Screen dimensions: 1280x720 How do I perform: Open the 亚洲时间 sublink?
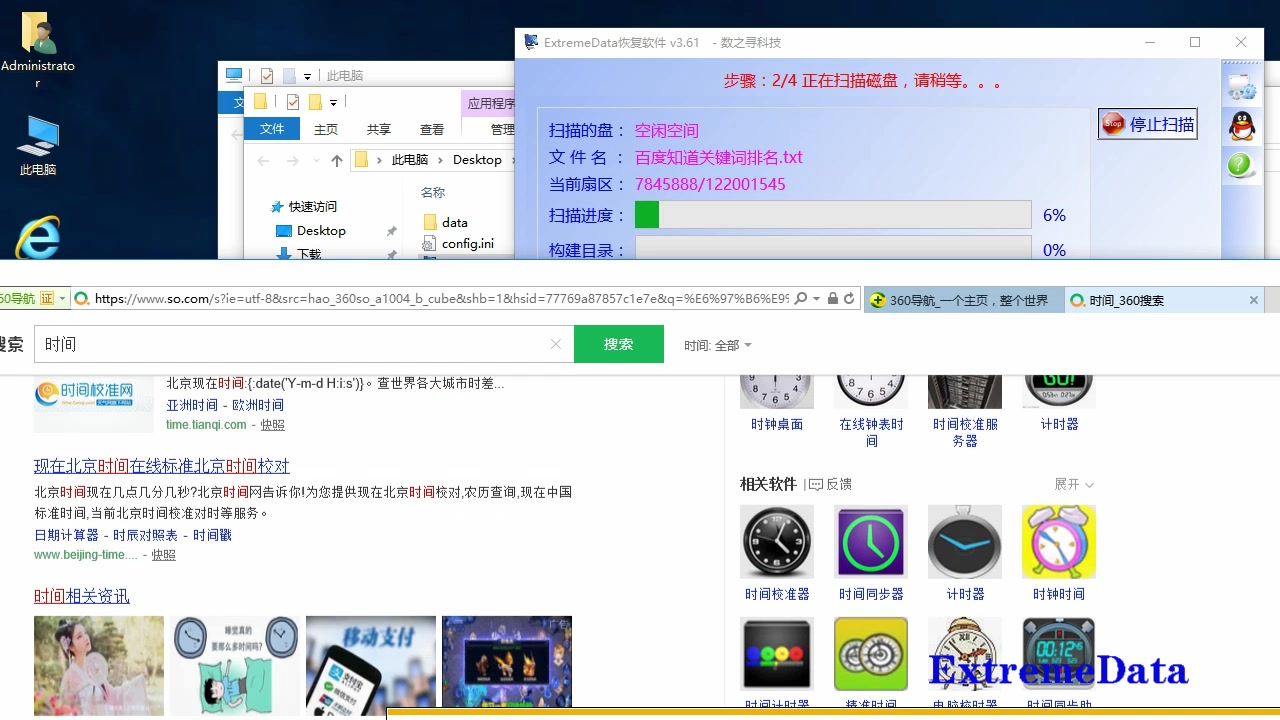coord(192,405)
